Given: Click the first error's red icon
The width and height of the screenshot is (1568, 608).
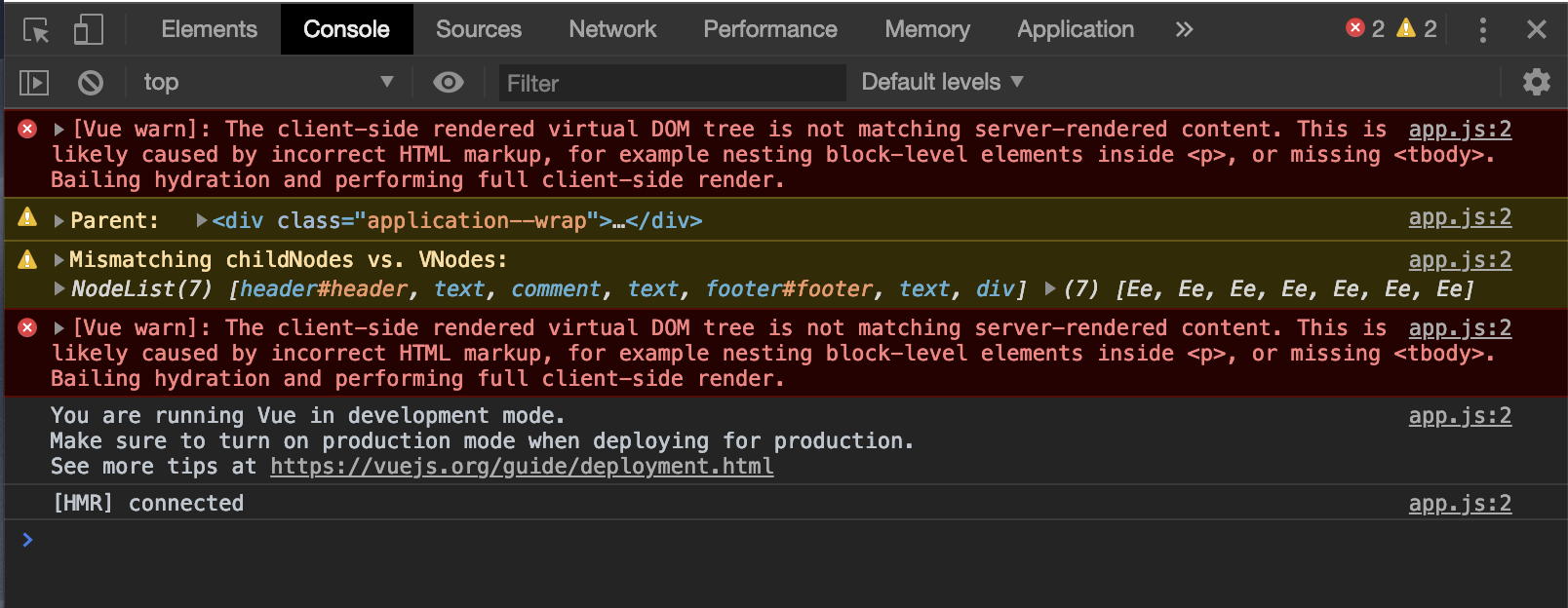Looking at the screenshot, I should (x=27, y=129).
